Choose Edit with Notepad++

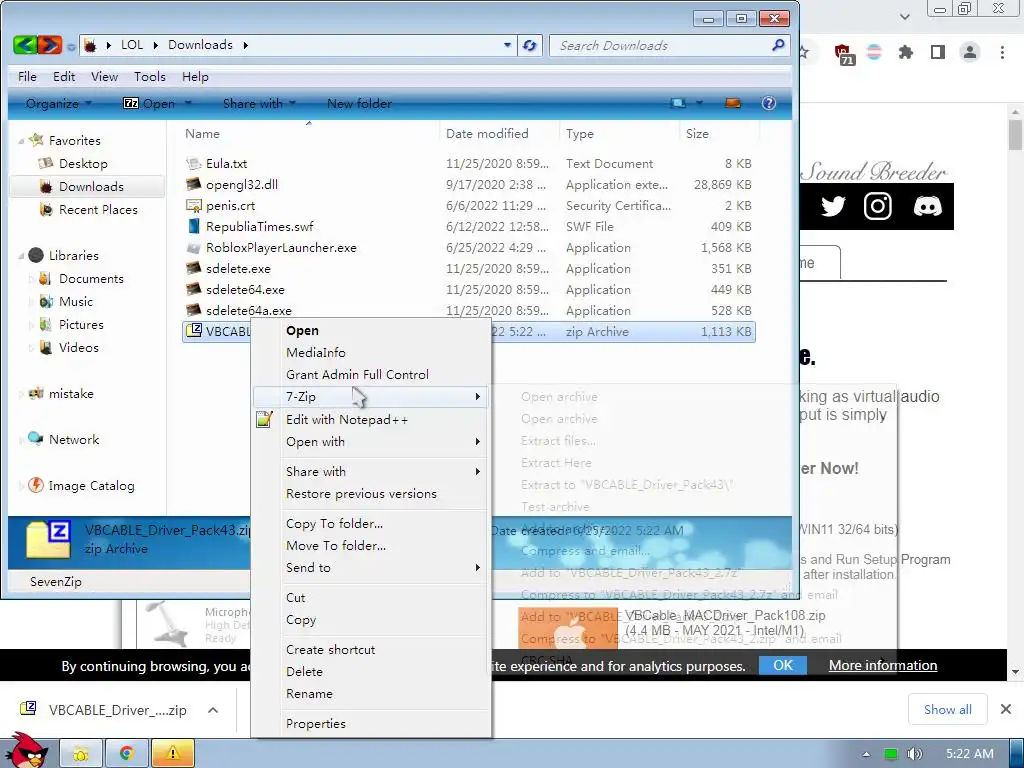tap(347, 420)
